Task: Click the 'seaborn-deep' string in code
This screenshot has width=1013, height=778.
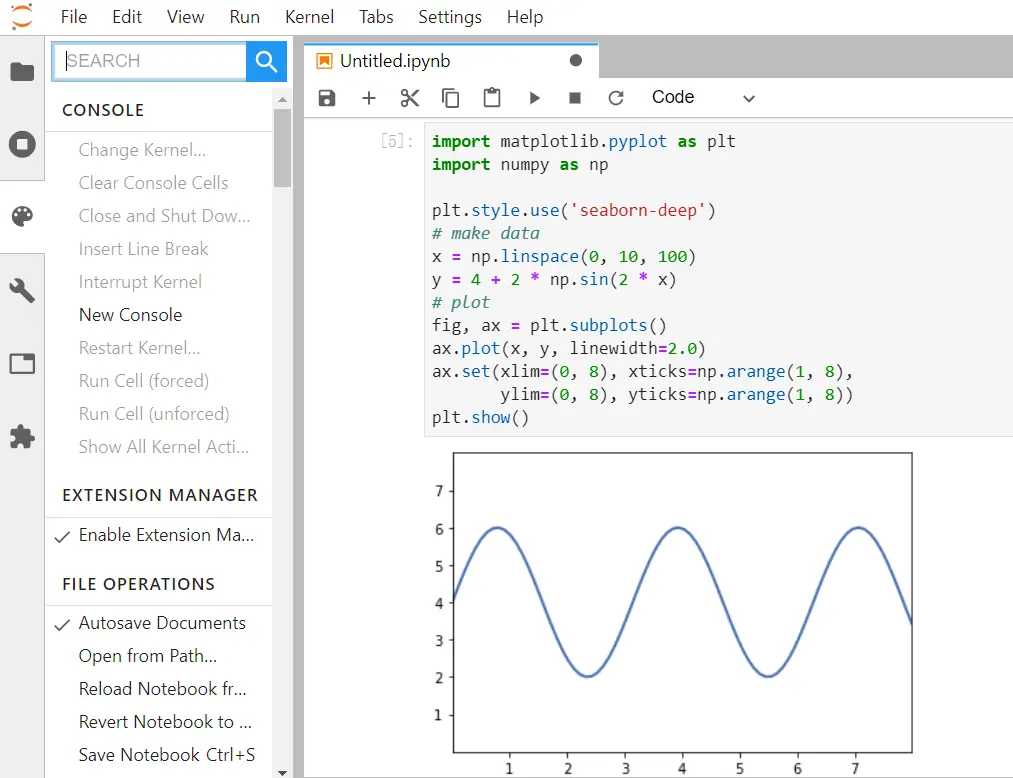Action: tap(638, 211)
